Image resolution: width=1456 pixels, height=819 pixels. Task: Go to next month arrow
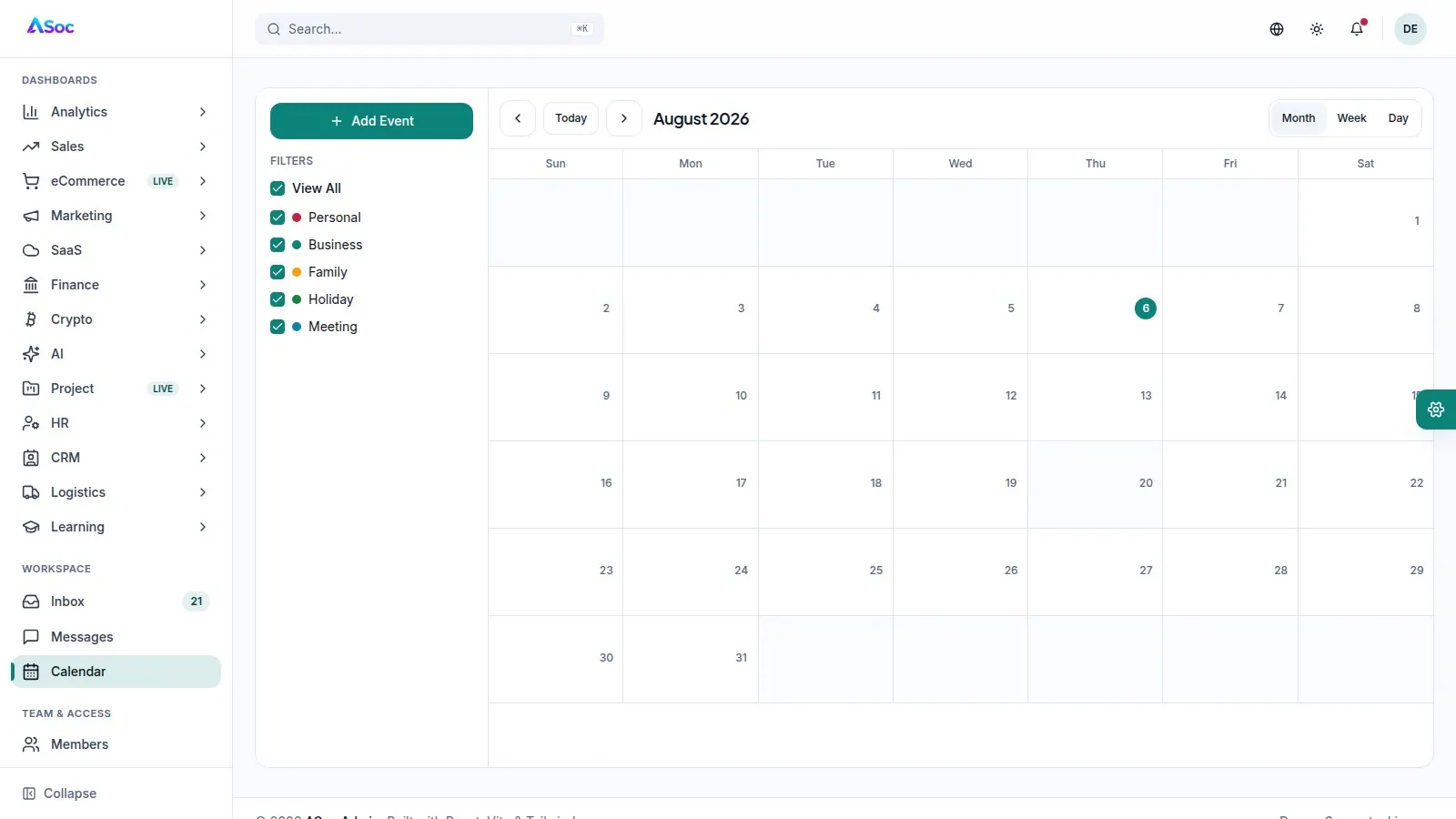coord(624,118)
